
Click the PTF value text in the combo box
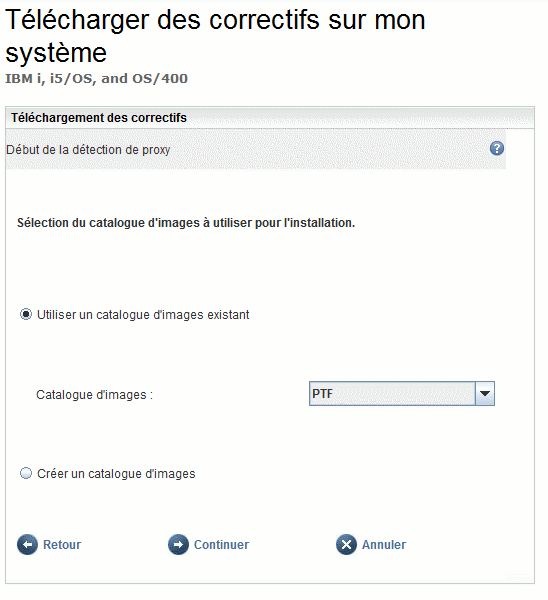click(322, 393)
